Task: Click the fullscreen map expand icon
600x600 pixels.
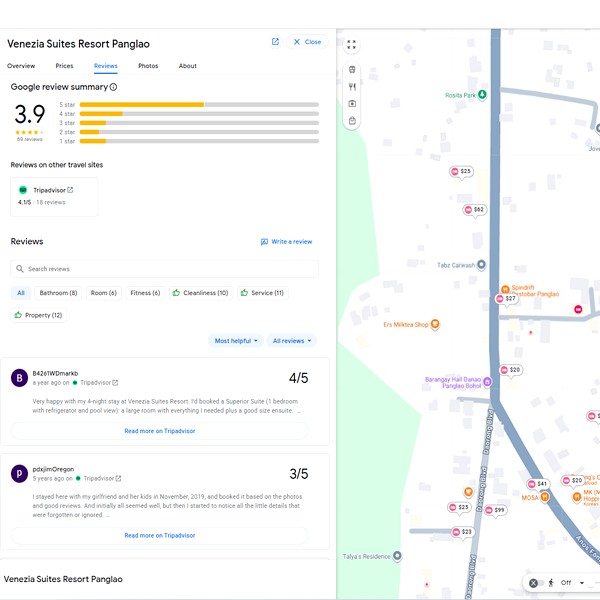Action: click(x=352, y=45)
